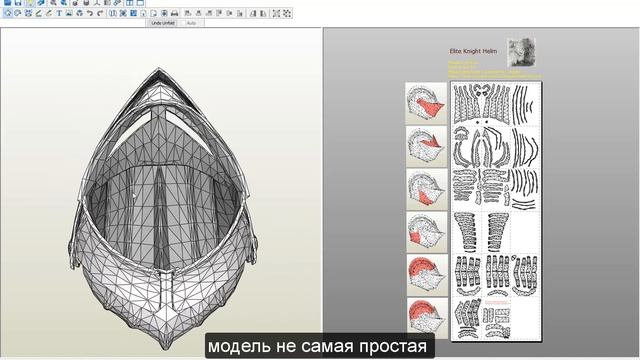Image resolution: width=640 pixels, height=360 pixels.
Task: Click the printer icon in the toolbar
Action: [174, 13]
